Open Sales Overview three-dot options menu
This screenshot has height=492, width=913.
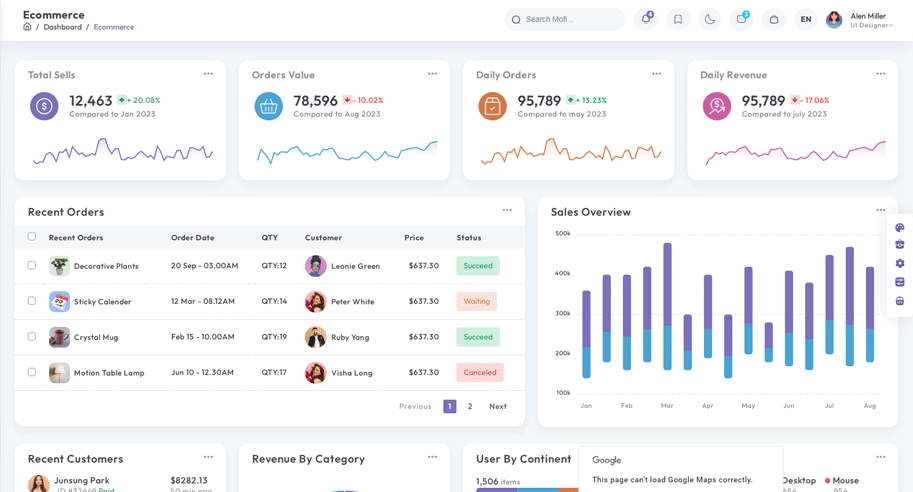[x=880, y=210]
